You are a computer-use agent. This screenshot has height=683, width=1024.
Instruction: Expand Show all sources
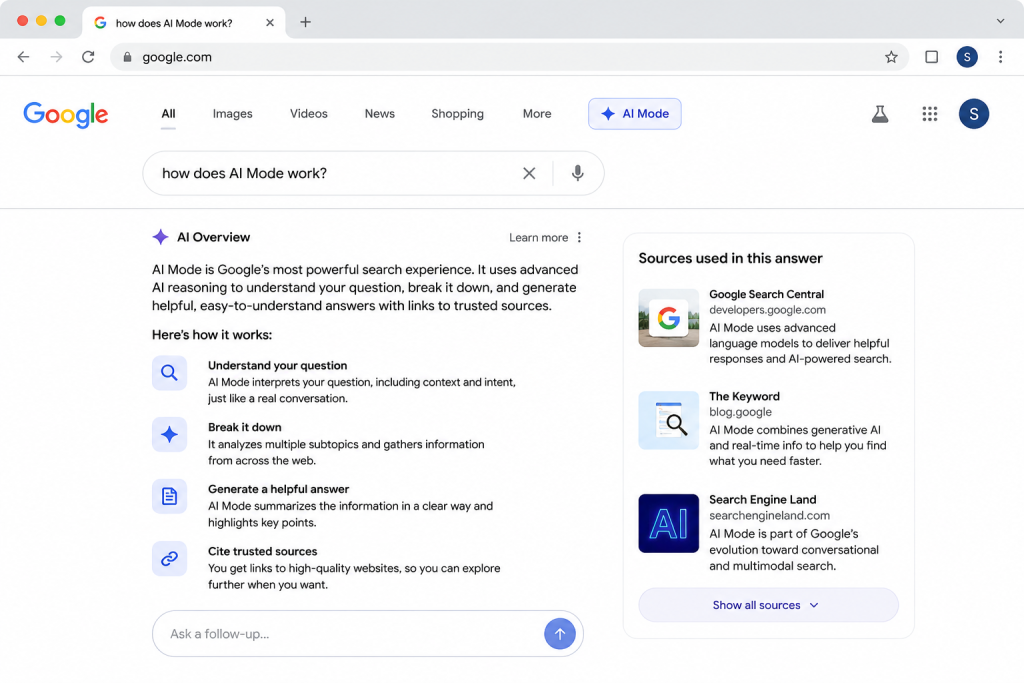pos(768,605)
